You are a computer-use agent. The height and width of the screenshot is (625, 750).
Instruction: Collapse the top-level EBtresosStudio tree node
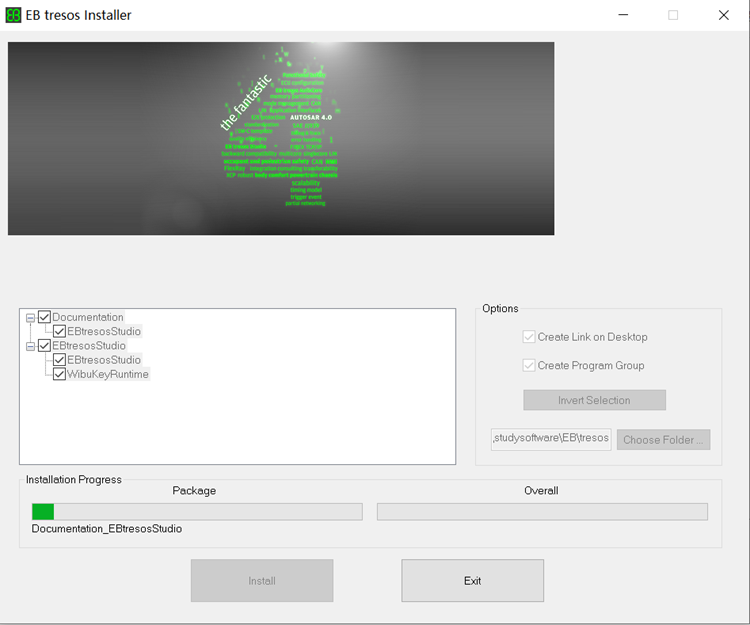pyautogui.click(x=31, y=346)
